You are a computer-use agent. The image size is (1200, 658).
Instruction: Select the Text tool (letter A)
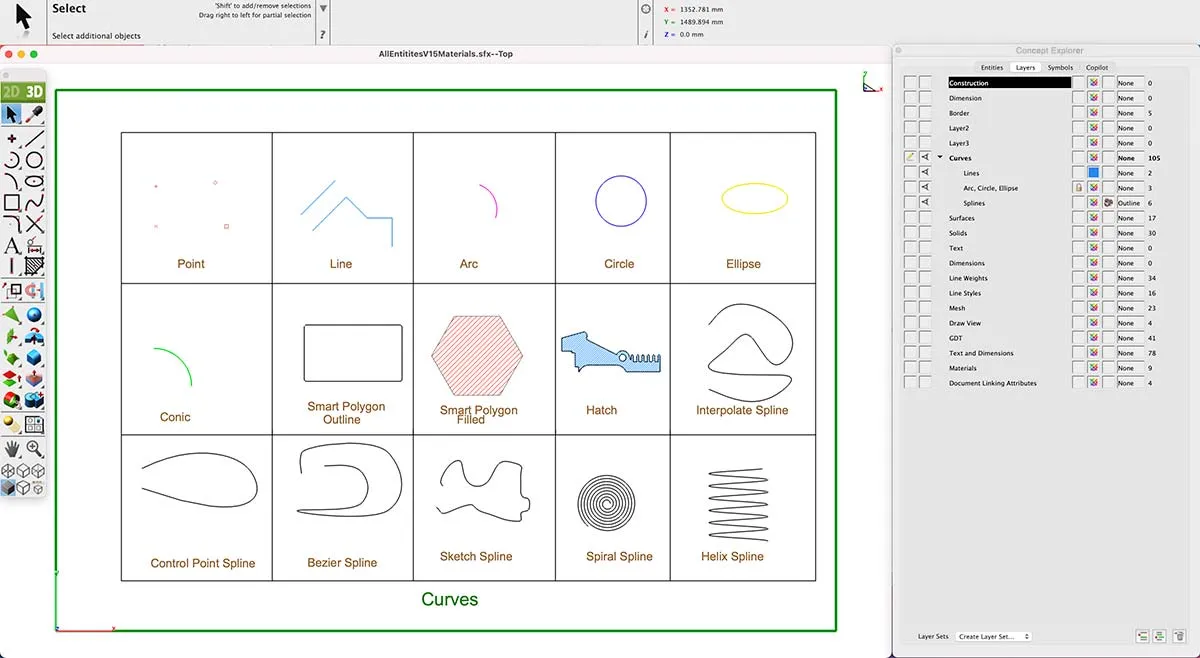tap(12, 245)
